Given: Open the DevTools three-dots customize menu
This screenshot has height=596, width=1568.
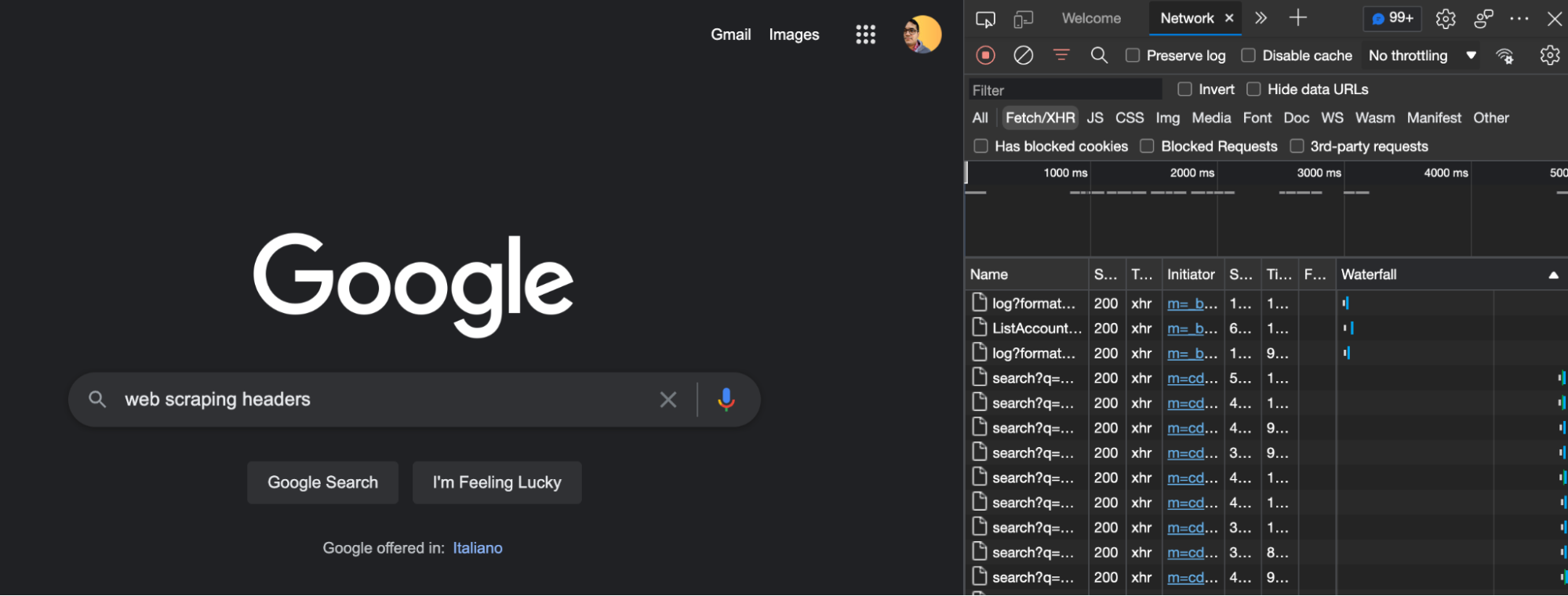Looking at the screenshot, I should coord(1519,19).
